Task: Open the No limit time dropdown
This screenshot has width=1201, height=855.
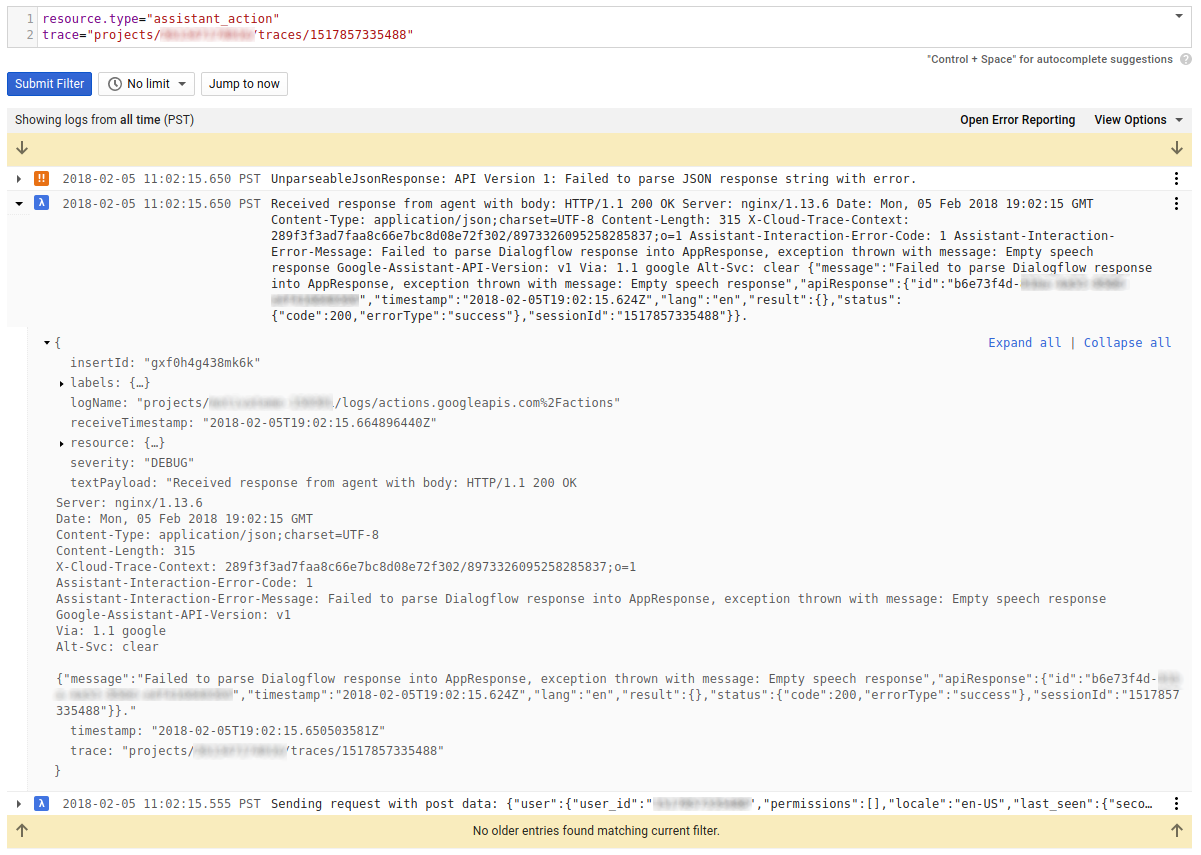Action: click(x=147, y=84)
